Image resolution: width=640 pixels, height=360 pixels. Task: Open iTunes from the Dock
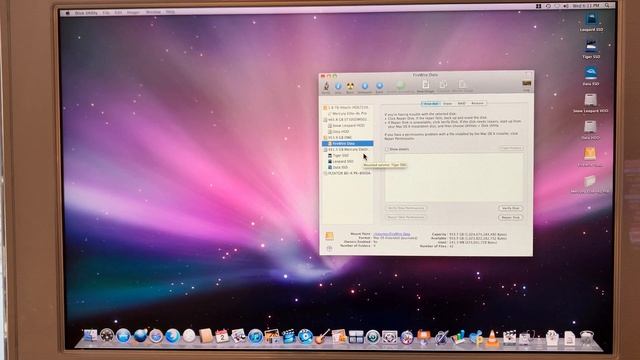click(255, 336)
